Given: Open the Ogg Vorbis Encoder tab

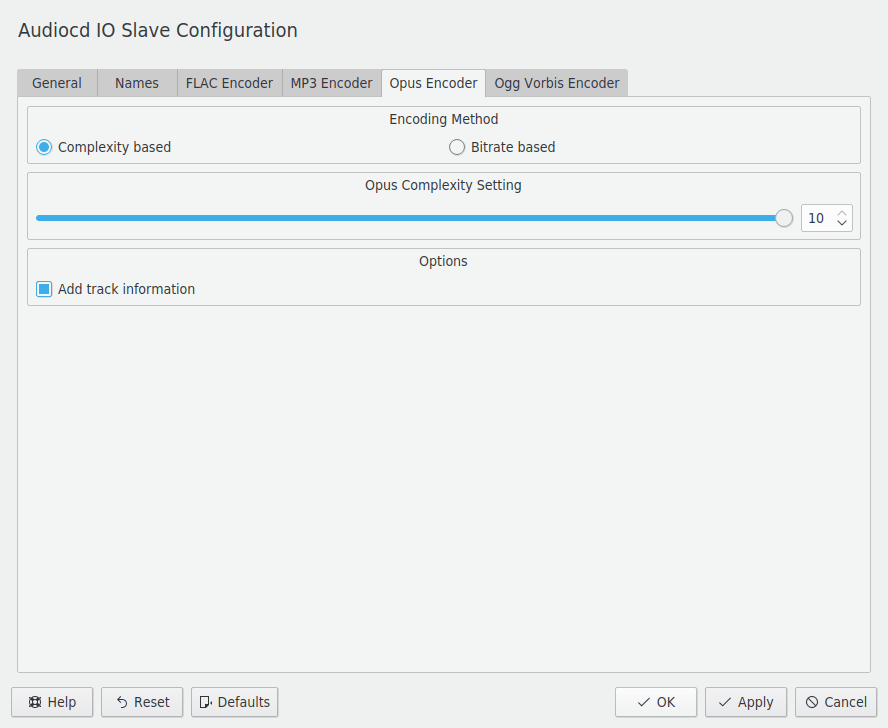Looking at the screenshot, I should tap(556, 83).
